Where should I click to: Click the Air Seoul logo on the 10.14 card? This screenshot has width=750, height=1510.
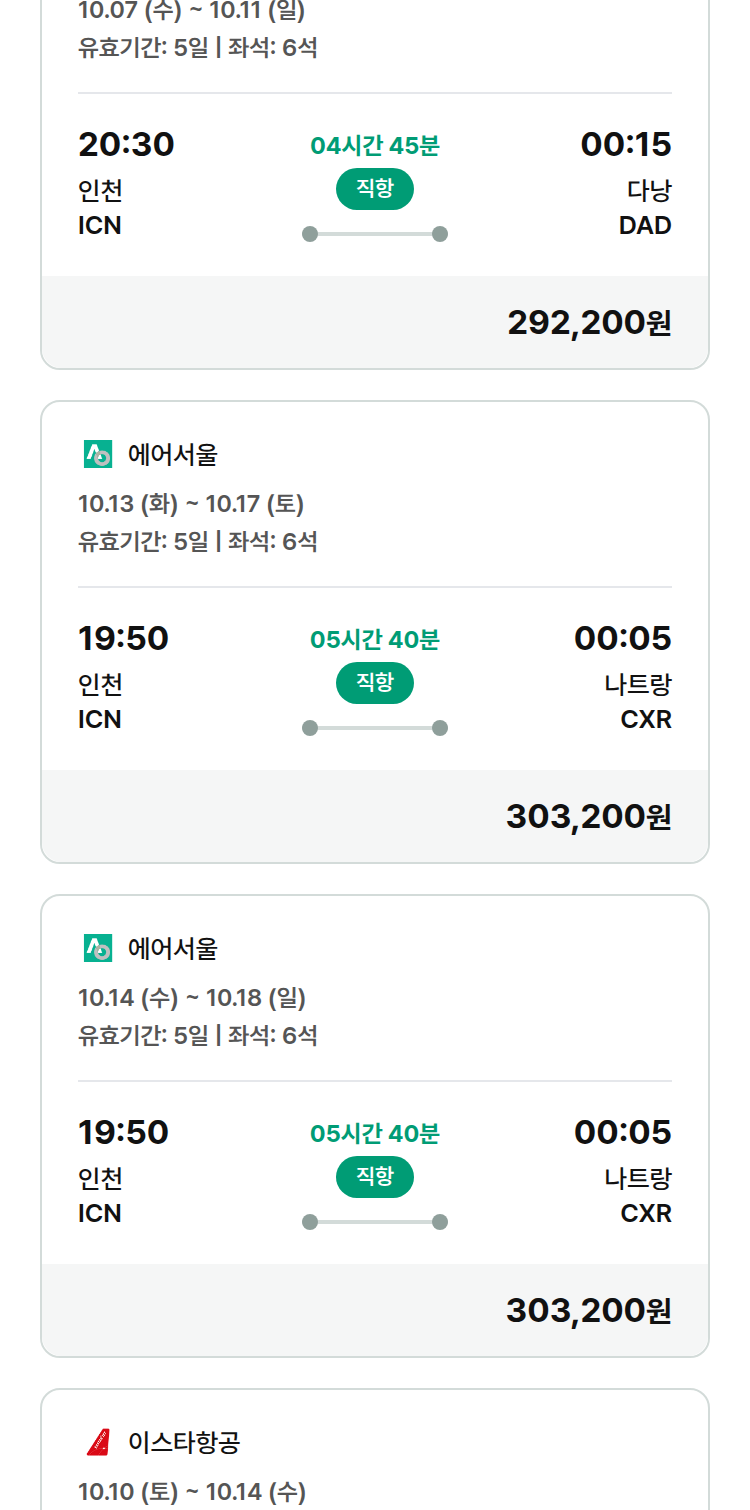pyautogui.click(x=98, y=948)
